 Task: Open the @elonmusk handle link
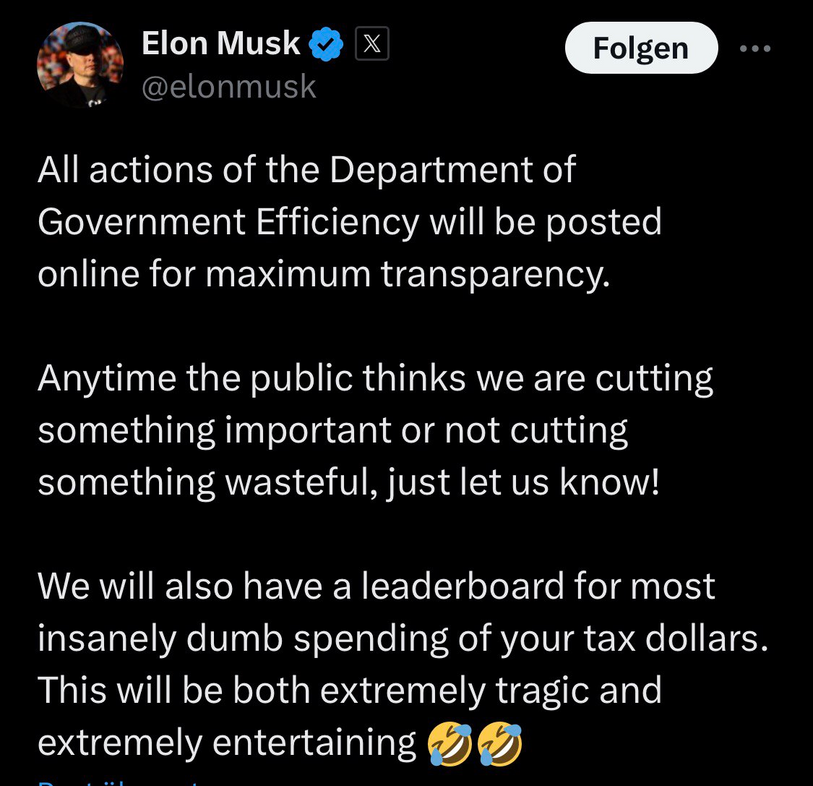tap(229, 88)
